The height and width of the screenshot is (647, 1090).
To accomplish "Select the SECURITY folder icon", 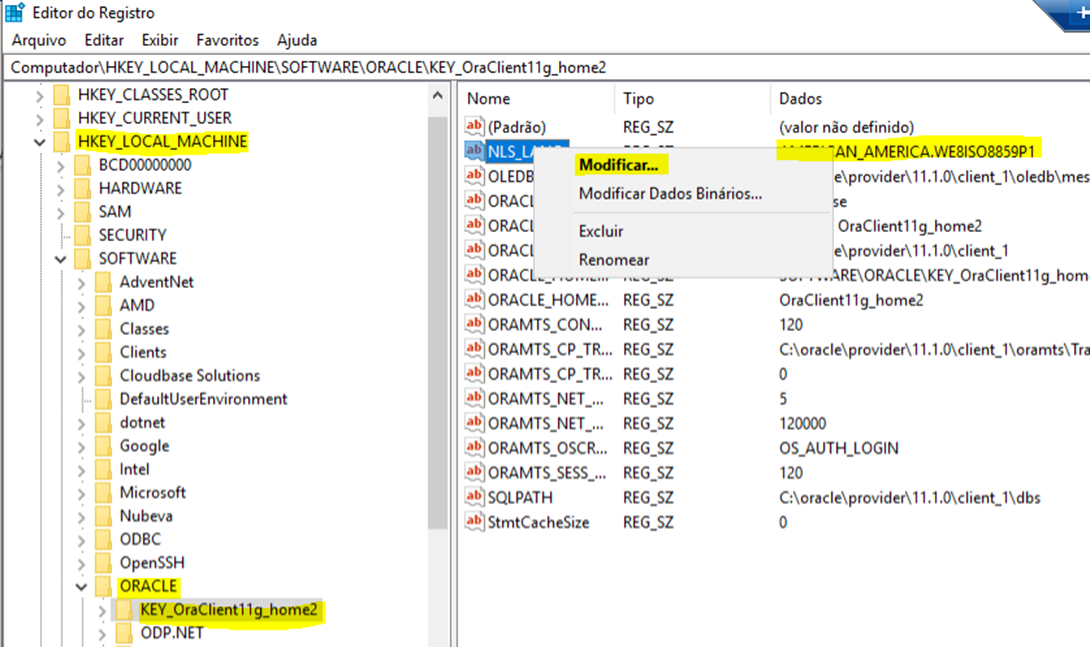I will (82, 235).
